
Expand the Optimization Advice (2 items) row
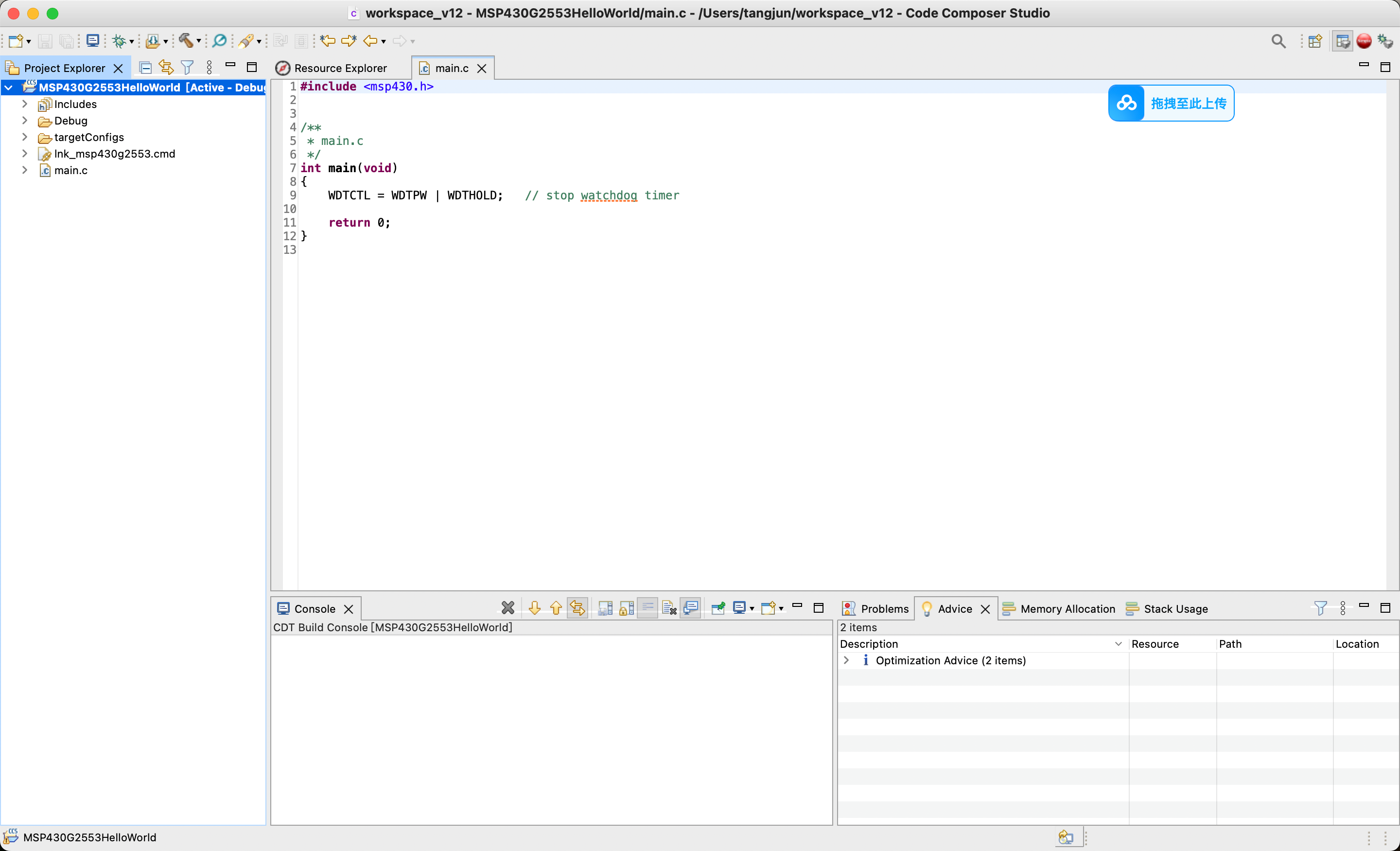point(846,660)
